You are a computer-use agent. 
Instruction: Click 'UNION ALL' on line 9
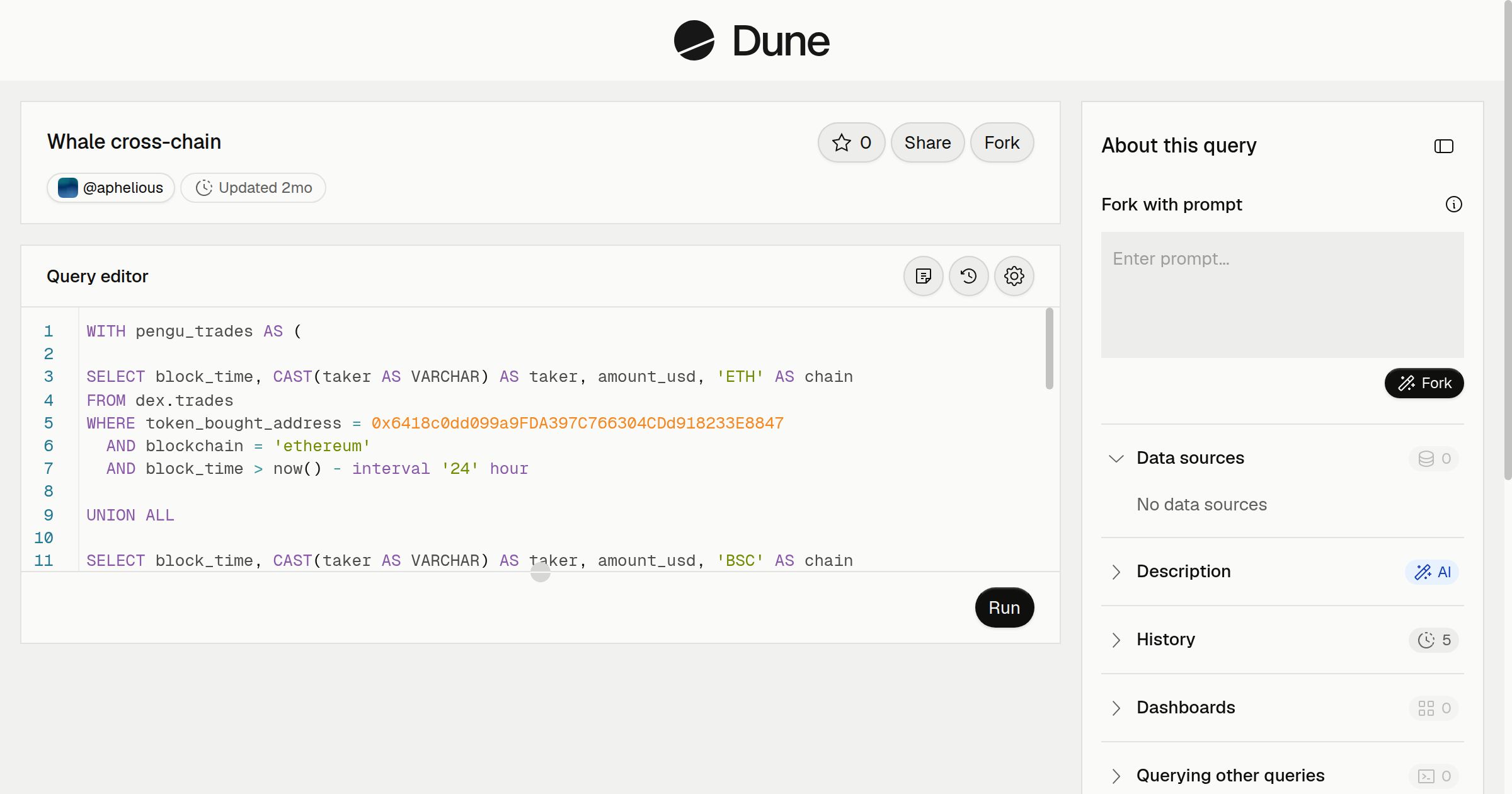coord(130,515)
